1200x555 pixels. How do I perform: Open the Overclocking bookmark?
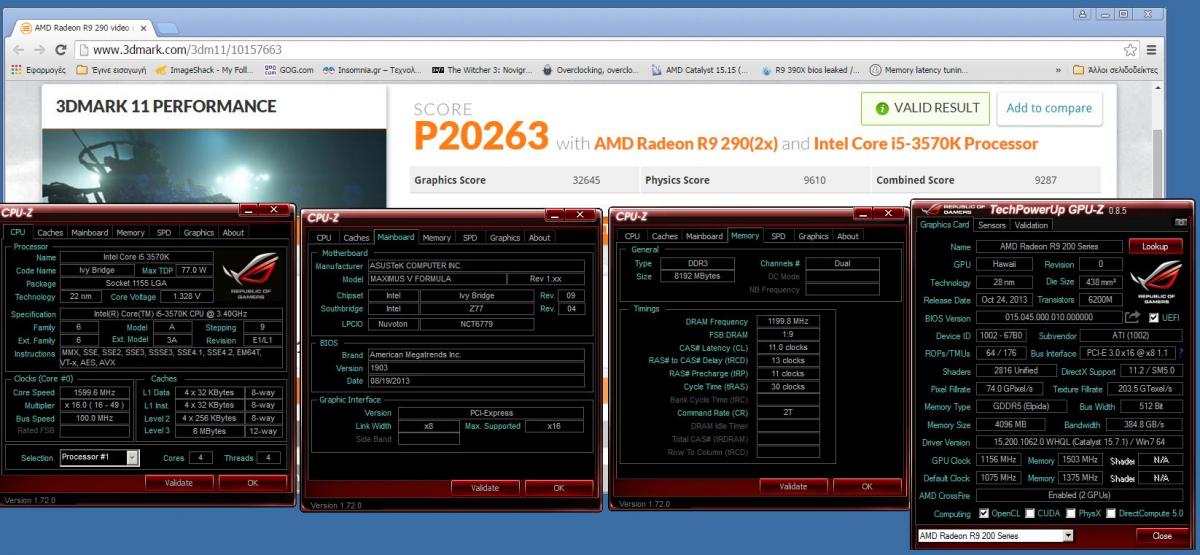[590, 70]
